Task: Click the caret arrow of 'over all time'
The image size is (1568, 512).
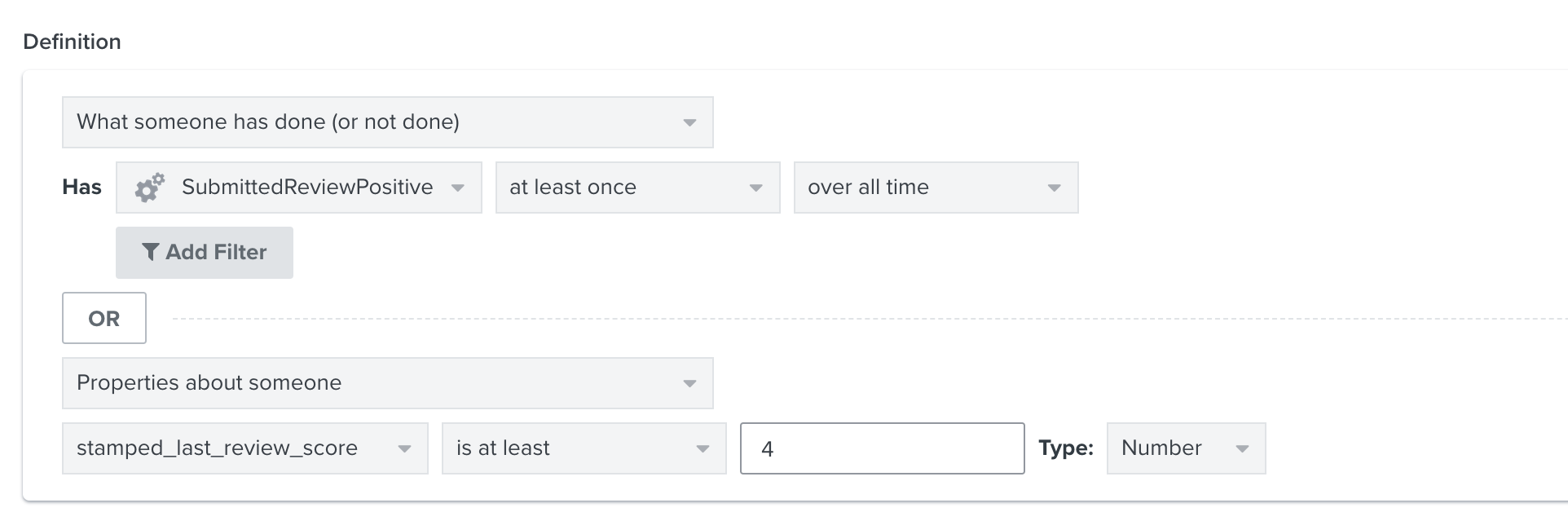Action: [x=1054, y=188]
